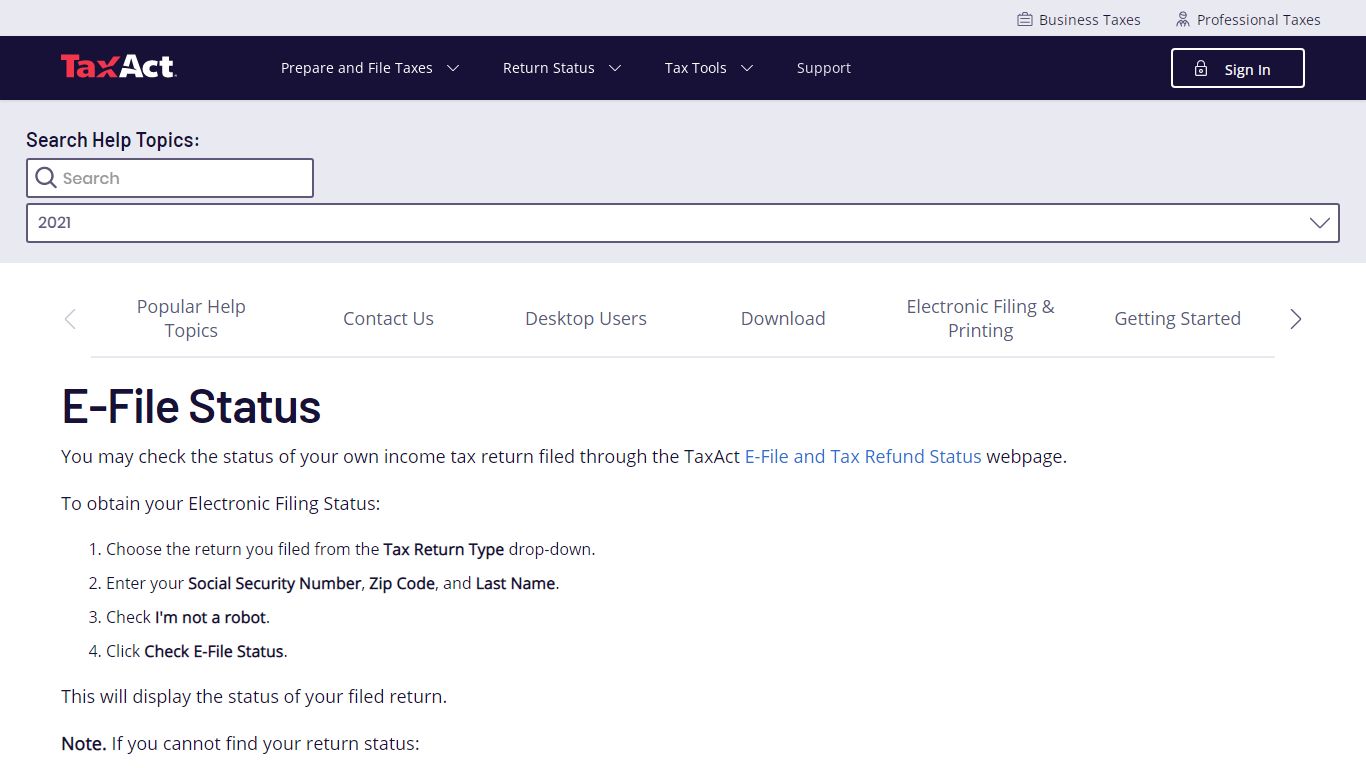Click the Professional Taxes person icon
Image resolution: width=1366 pixels, height=768 pixels.
[x=1183, y=20]
